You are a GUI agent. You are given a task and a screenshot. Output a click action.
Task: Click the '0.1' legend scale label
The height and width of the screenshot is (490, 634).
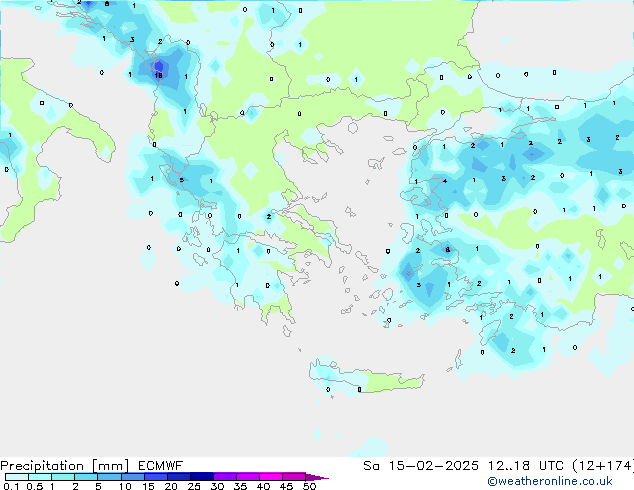point(11,486)
